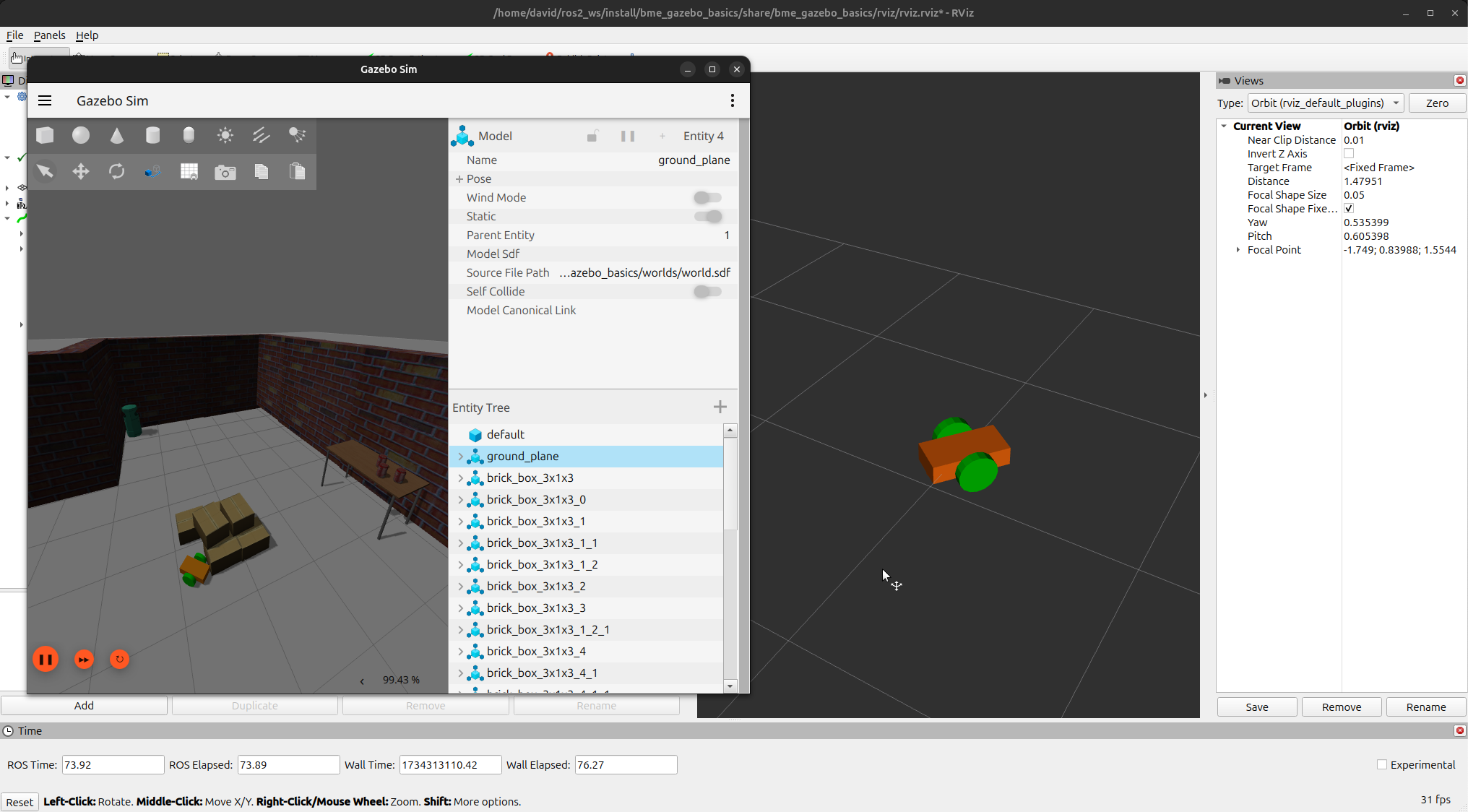Take a screenshot with the camera icon

coord(225,172)
